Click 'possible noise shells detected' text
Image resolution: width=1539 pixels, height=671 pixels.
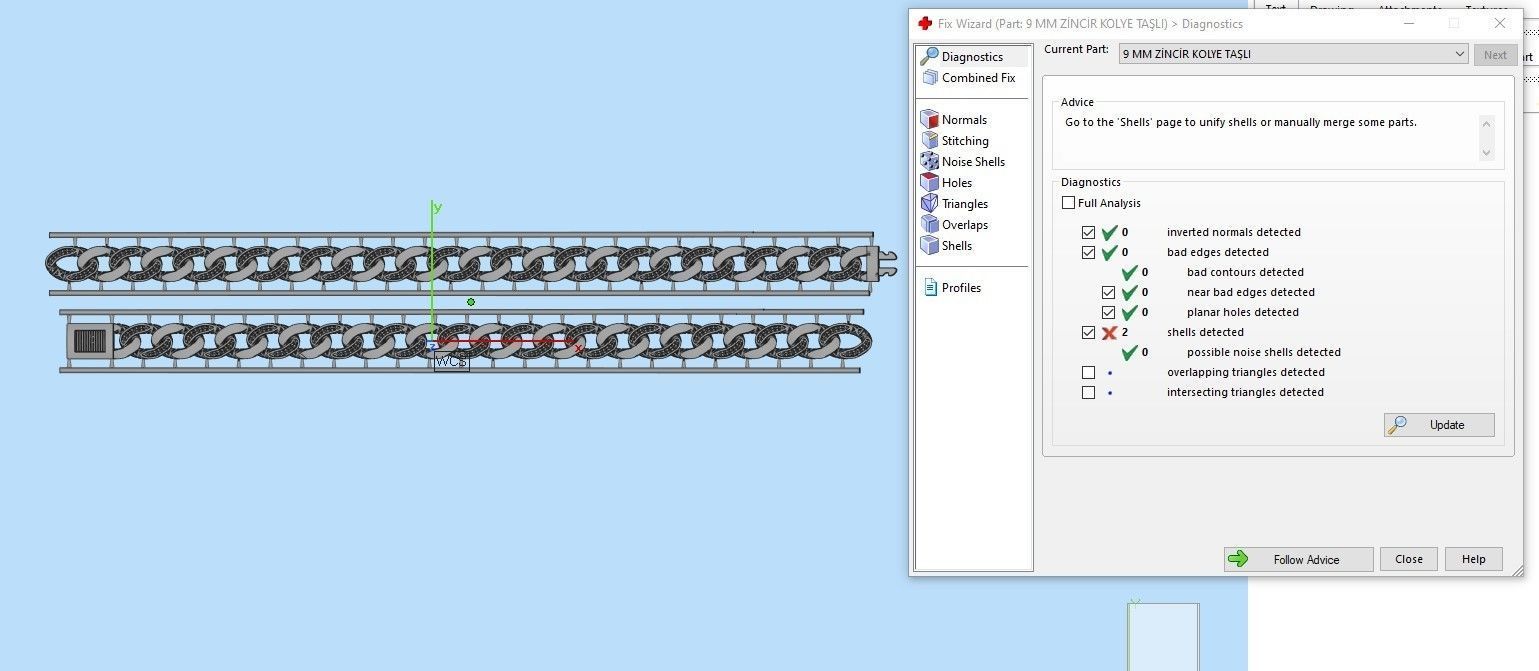(x=1264, y=352)
